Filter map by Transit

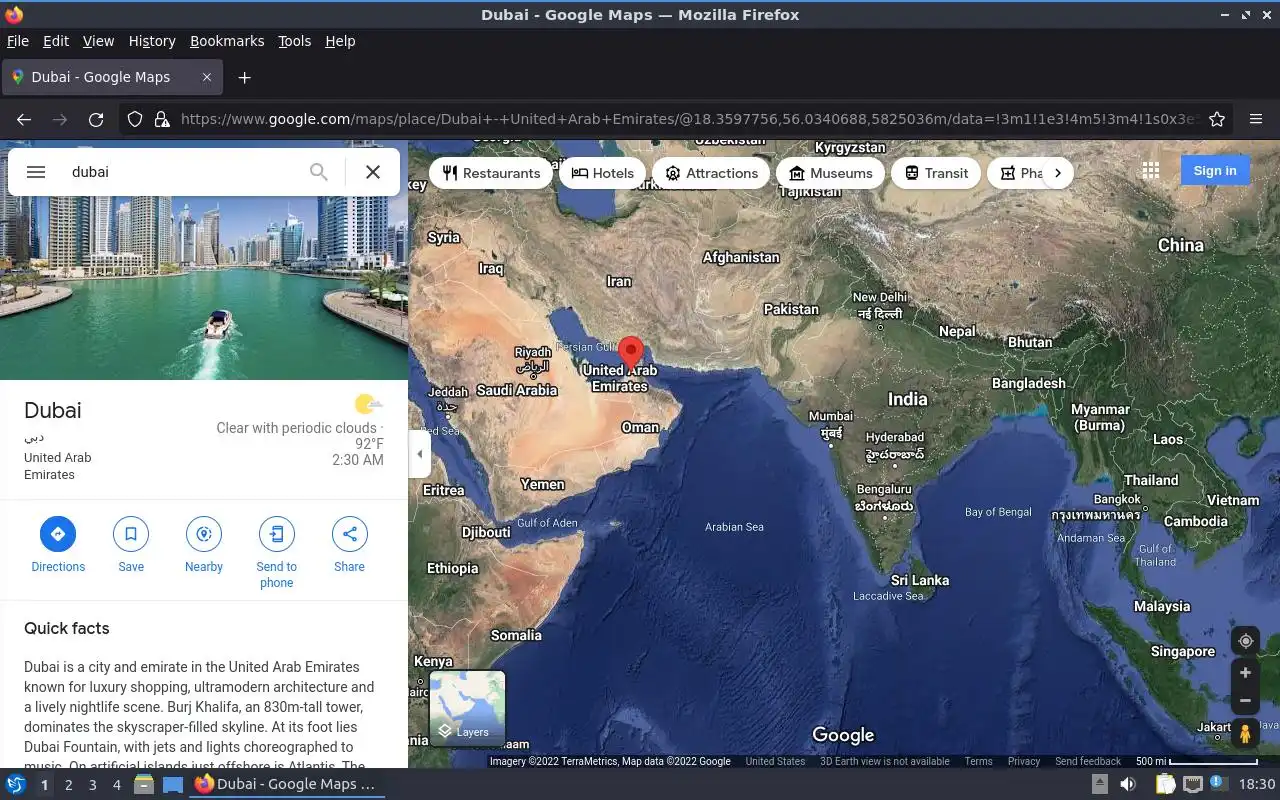click(936, 173)
